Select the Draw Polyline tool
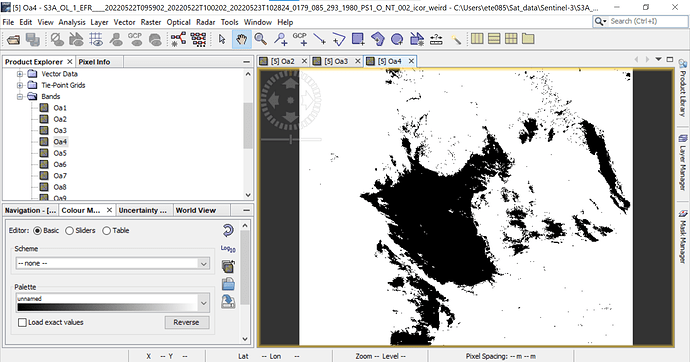The width and height of the screenshot is (690, 362). coord(339,40)
